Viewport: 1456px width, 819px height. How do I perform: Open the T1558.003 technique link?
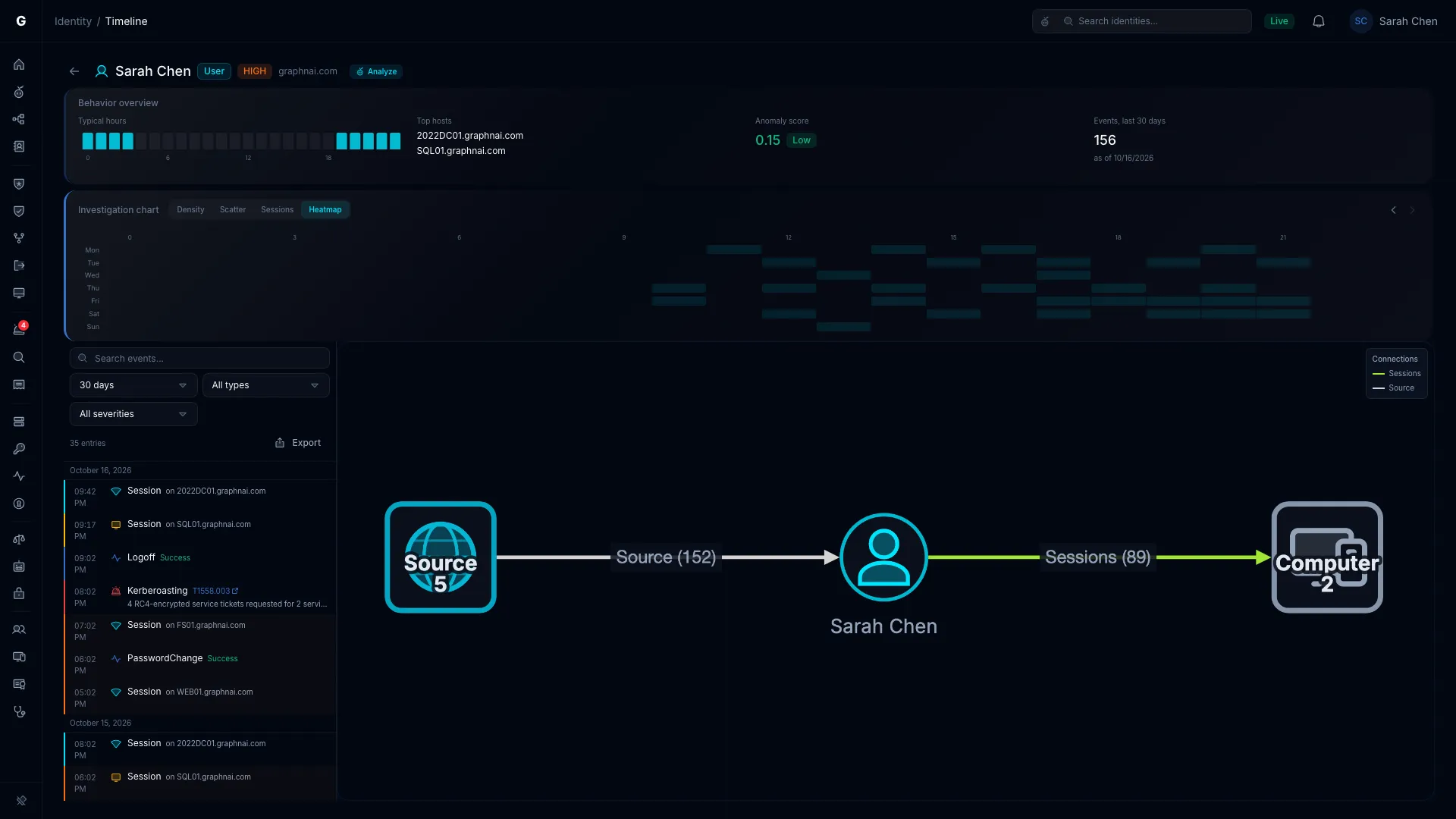[215, 591]
